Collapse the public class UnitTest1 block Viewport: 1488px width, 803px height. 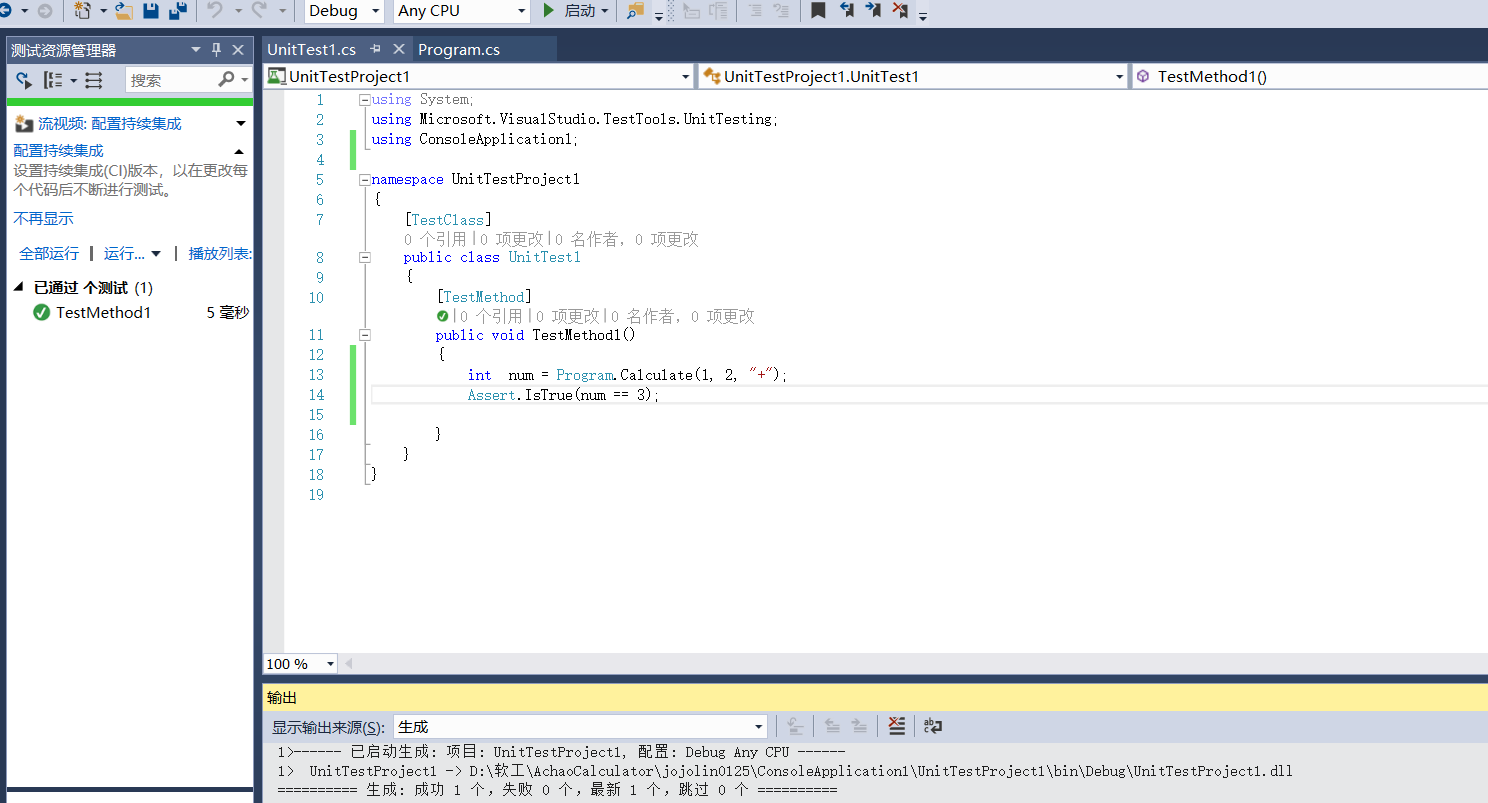(365, 257)
